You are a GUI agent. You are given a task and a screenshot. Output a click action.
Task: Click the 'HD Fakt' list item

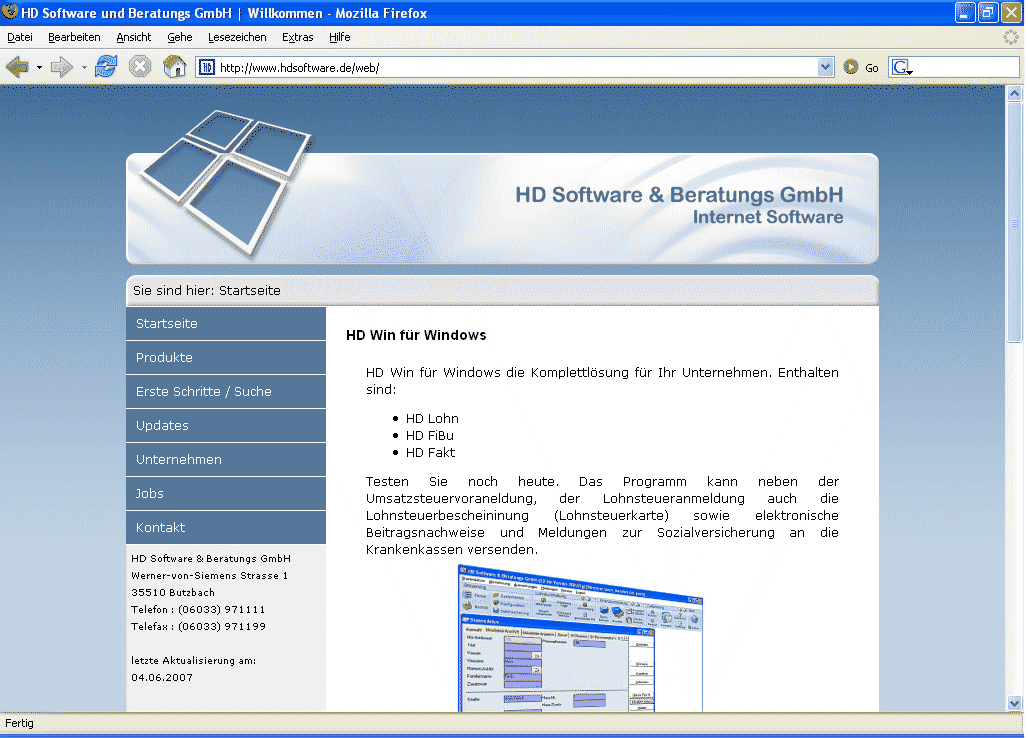pyautogui.click(x=430, y=452)
